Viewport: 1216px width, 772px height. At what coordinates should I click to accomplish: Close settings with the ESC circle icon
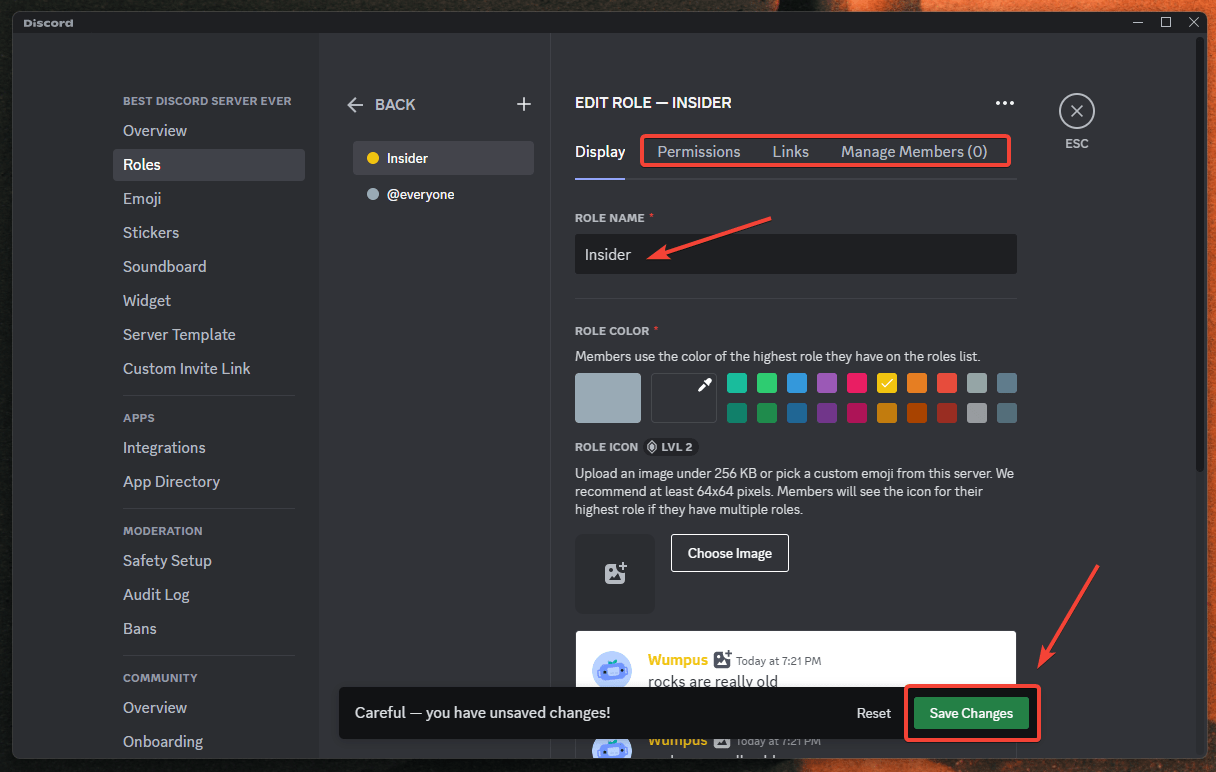1076,111
